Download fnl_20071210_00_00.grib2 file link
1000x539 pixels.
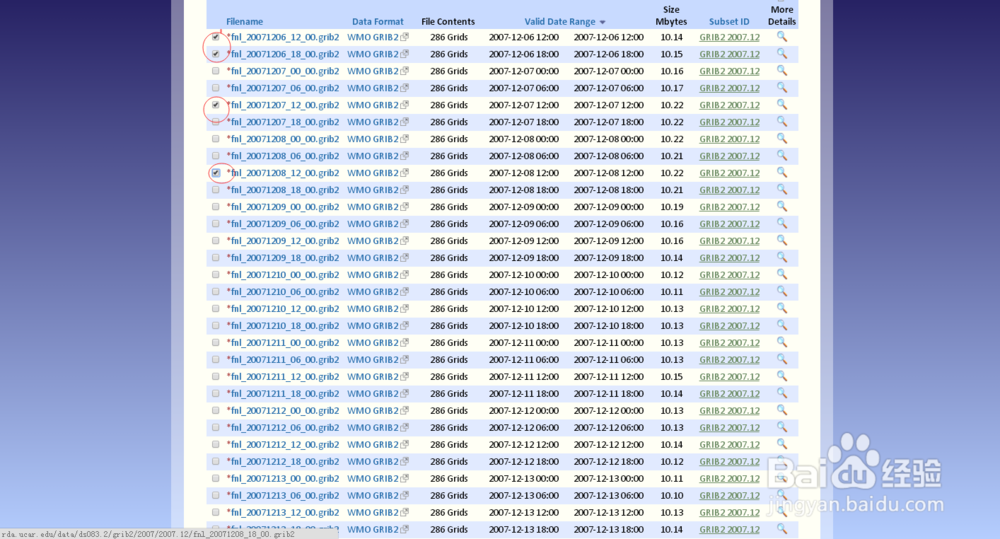click(x=284, y=274)
